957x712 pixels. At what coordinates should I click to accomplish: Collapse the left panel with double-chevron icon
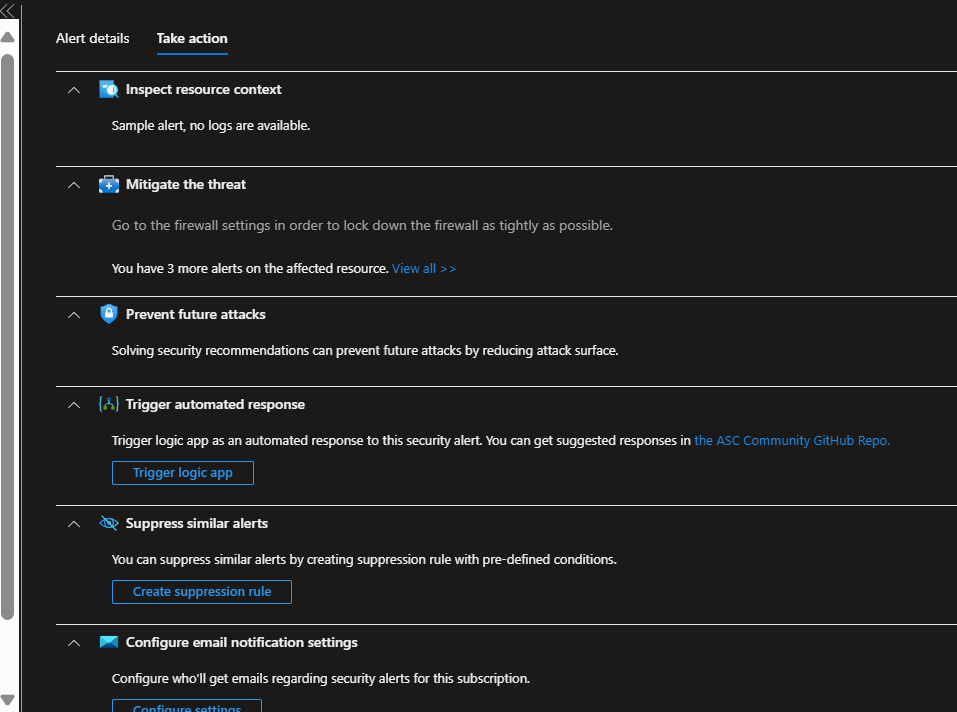point(8,10)
